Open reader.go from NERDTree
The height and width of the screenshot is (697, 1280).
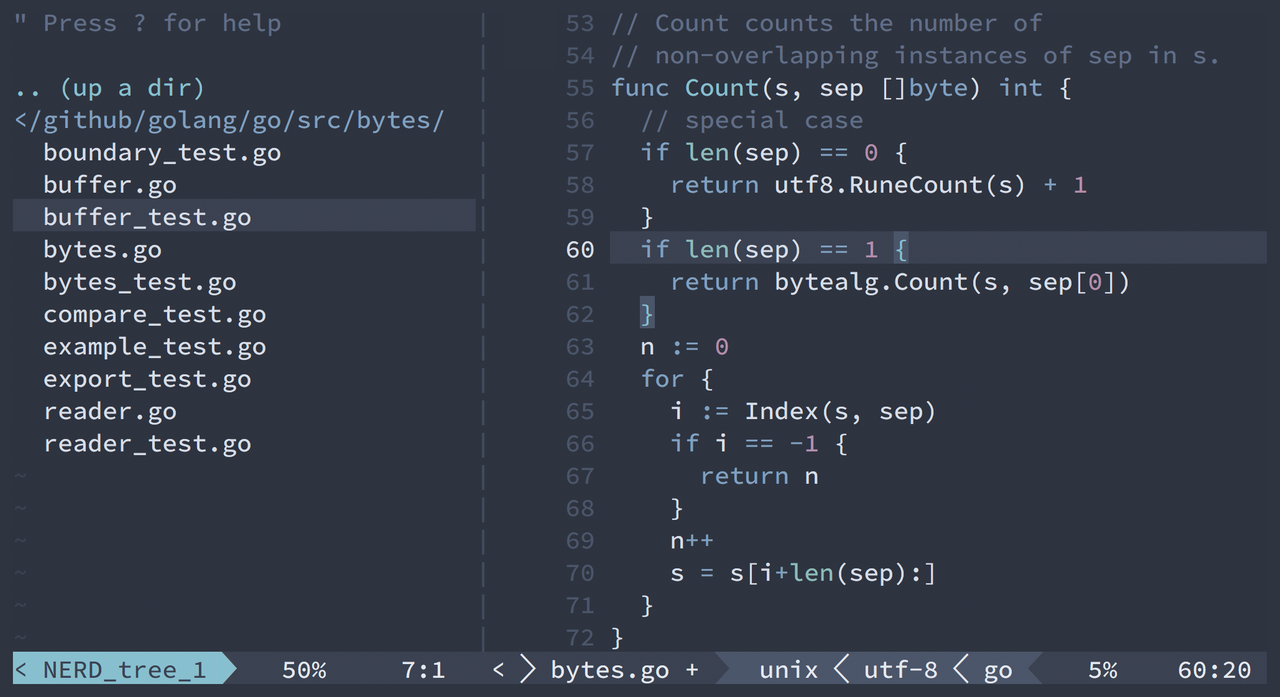point(109,411)
